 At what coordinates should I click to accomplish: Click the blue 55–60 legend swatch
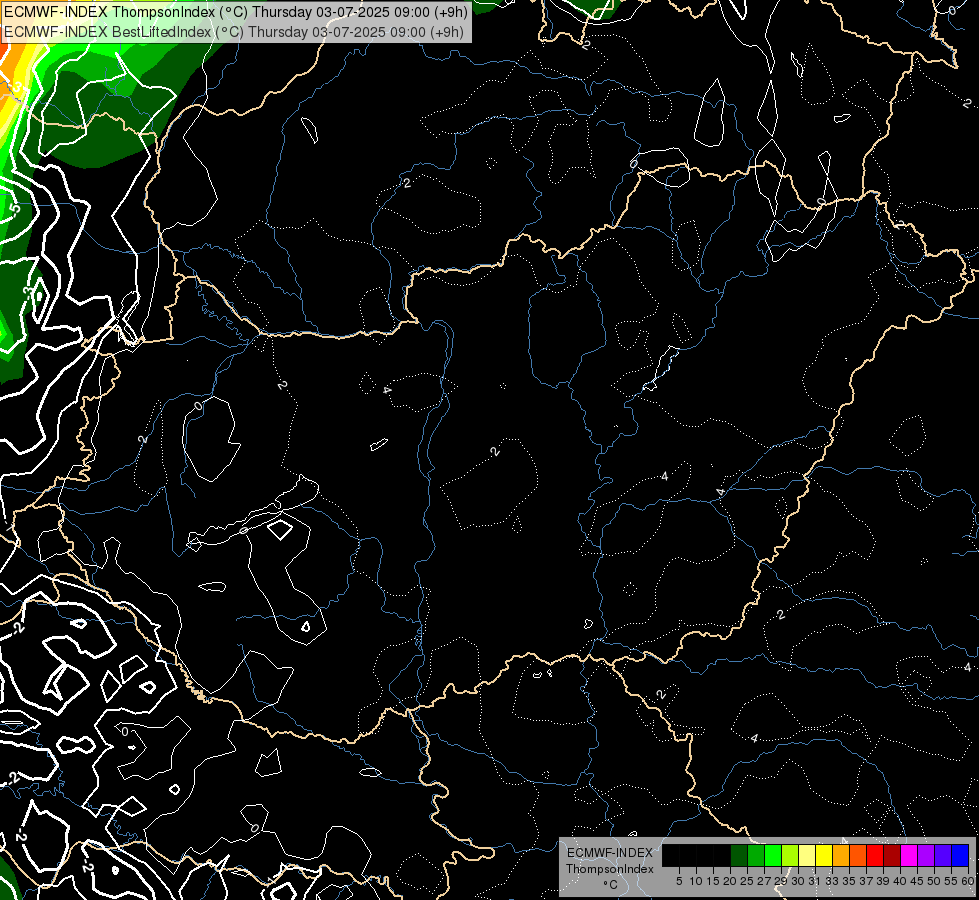pos(960,855)
